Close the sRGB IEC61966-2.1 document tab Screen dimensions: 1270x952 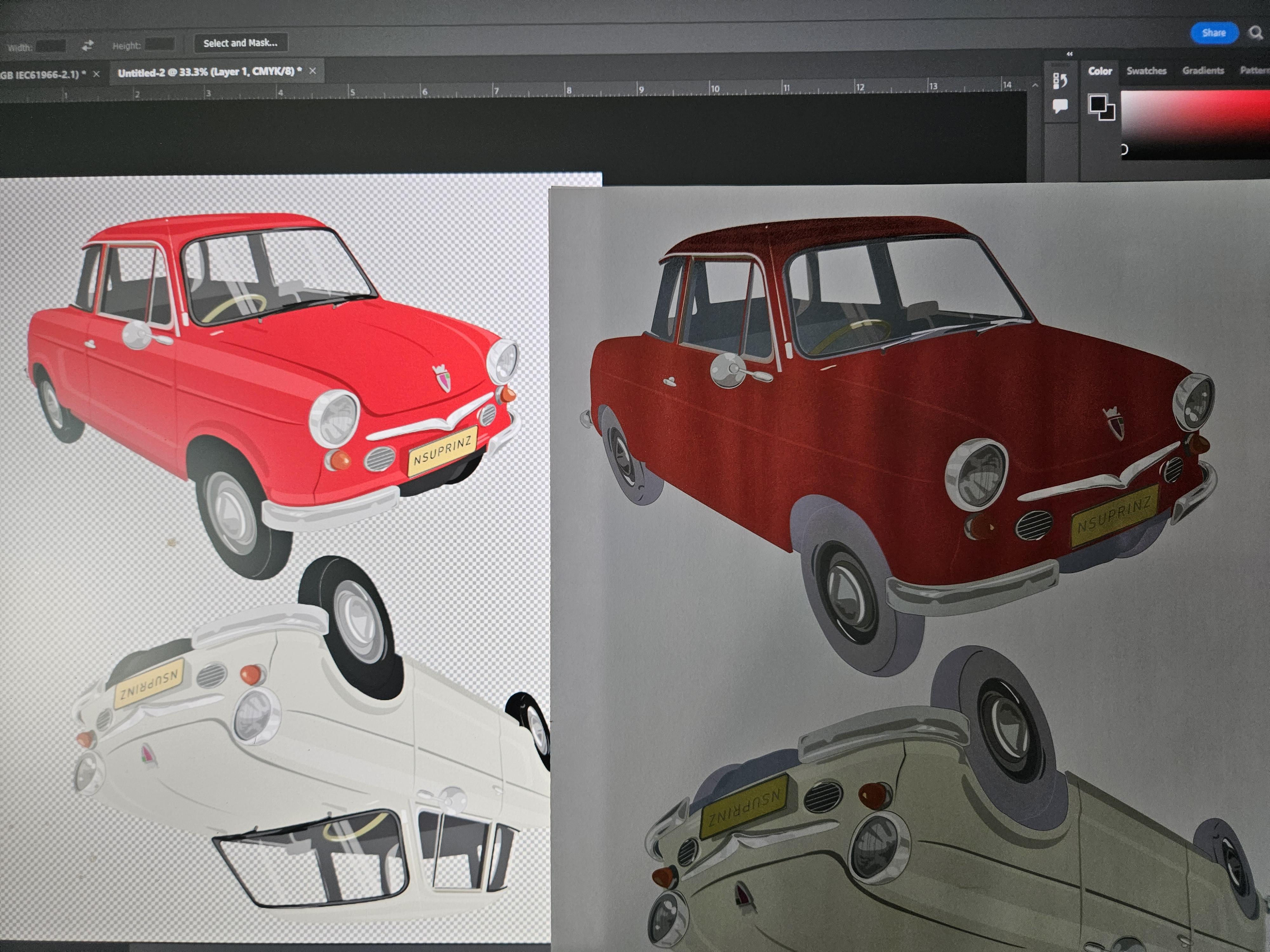tap(97, 74)
